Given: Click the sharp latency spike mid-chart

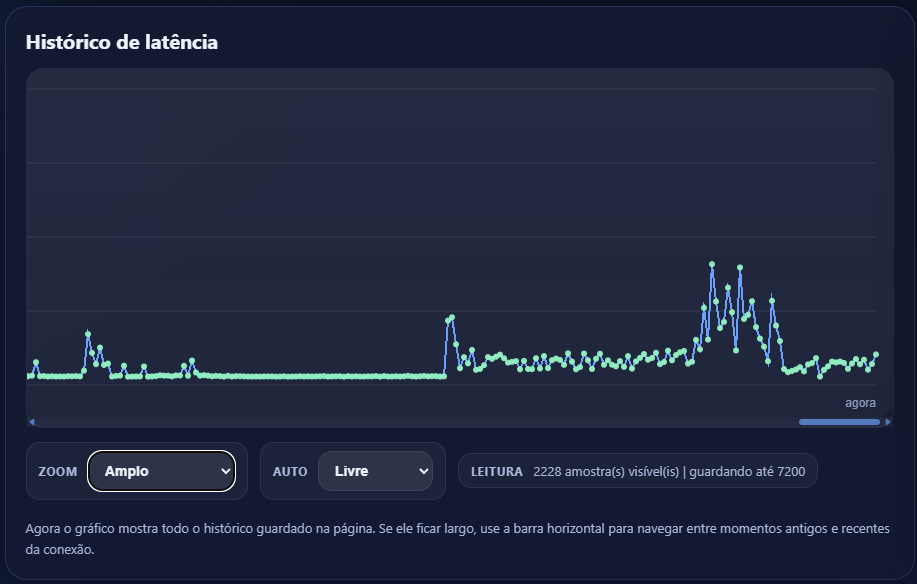Looking at the screenshot, I should tap(452, 317).
